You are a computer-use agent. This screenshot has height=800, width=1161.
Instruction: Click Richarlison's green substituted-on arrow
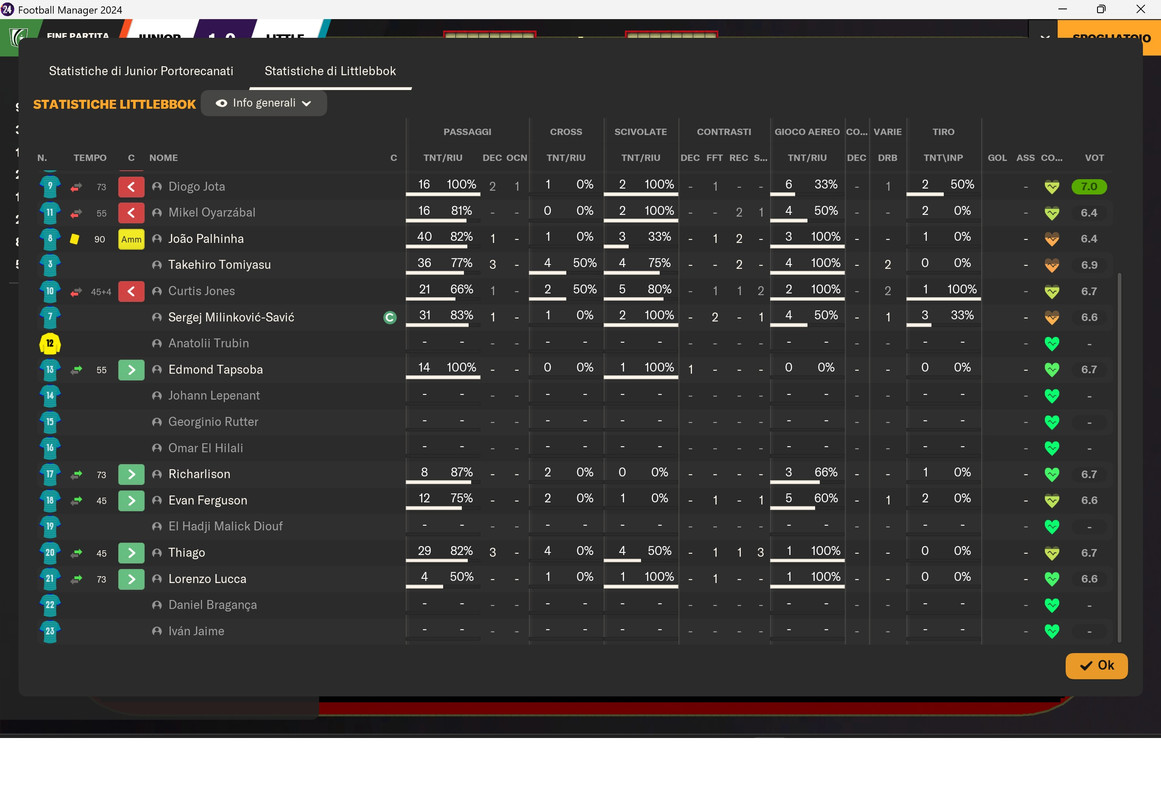[131, 474]
